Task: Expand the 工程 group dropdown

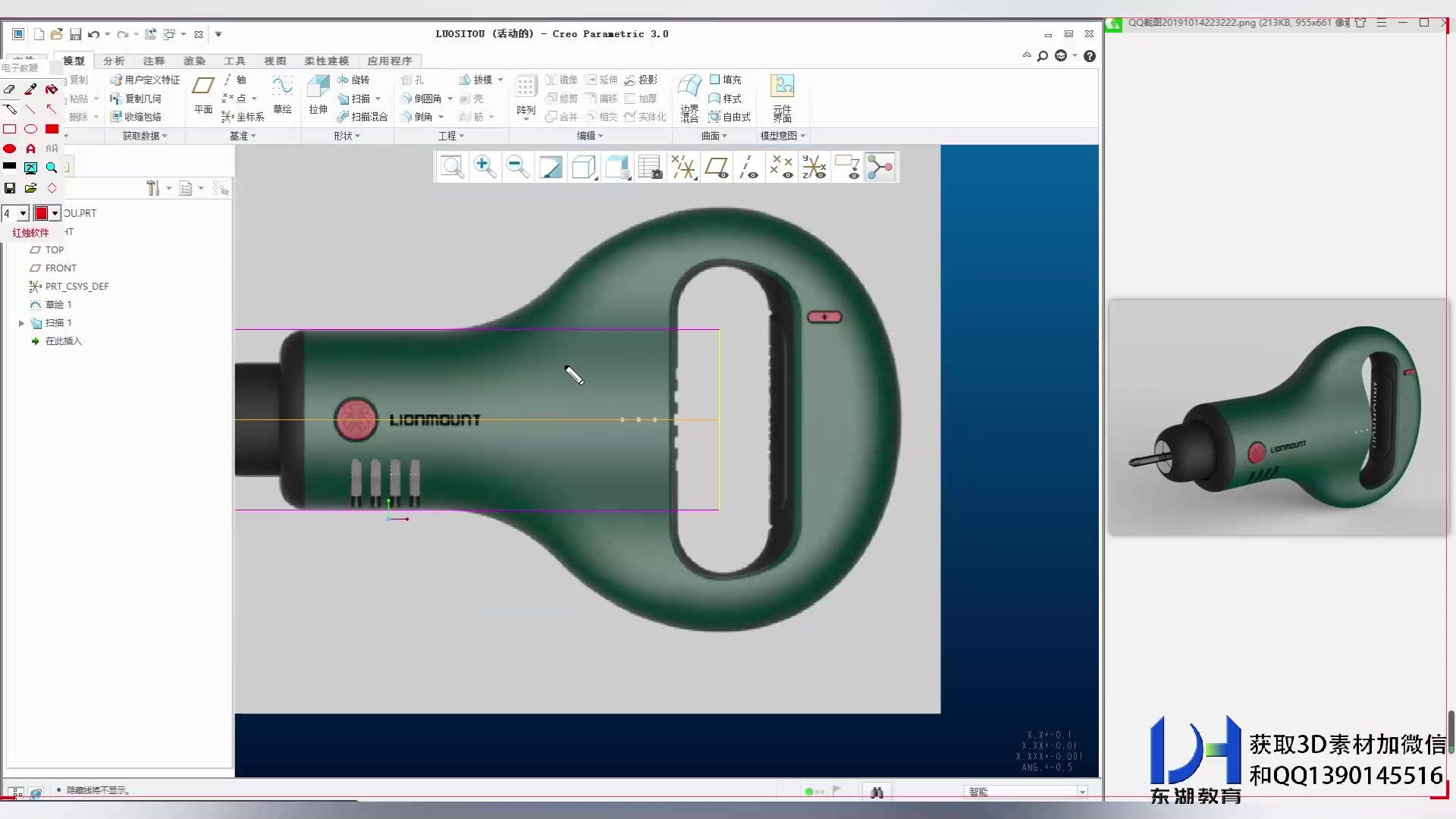Action: click(451, 136)
